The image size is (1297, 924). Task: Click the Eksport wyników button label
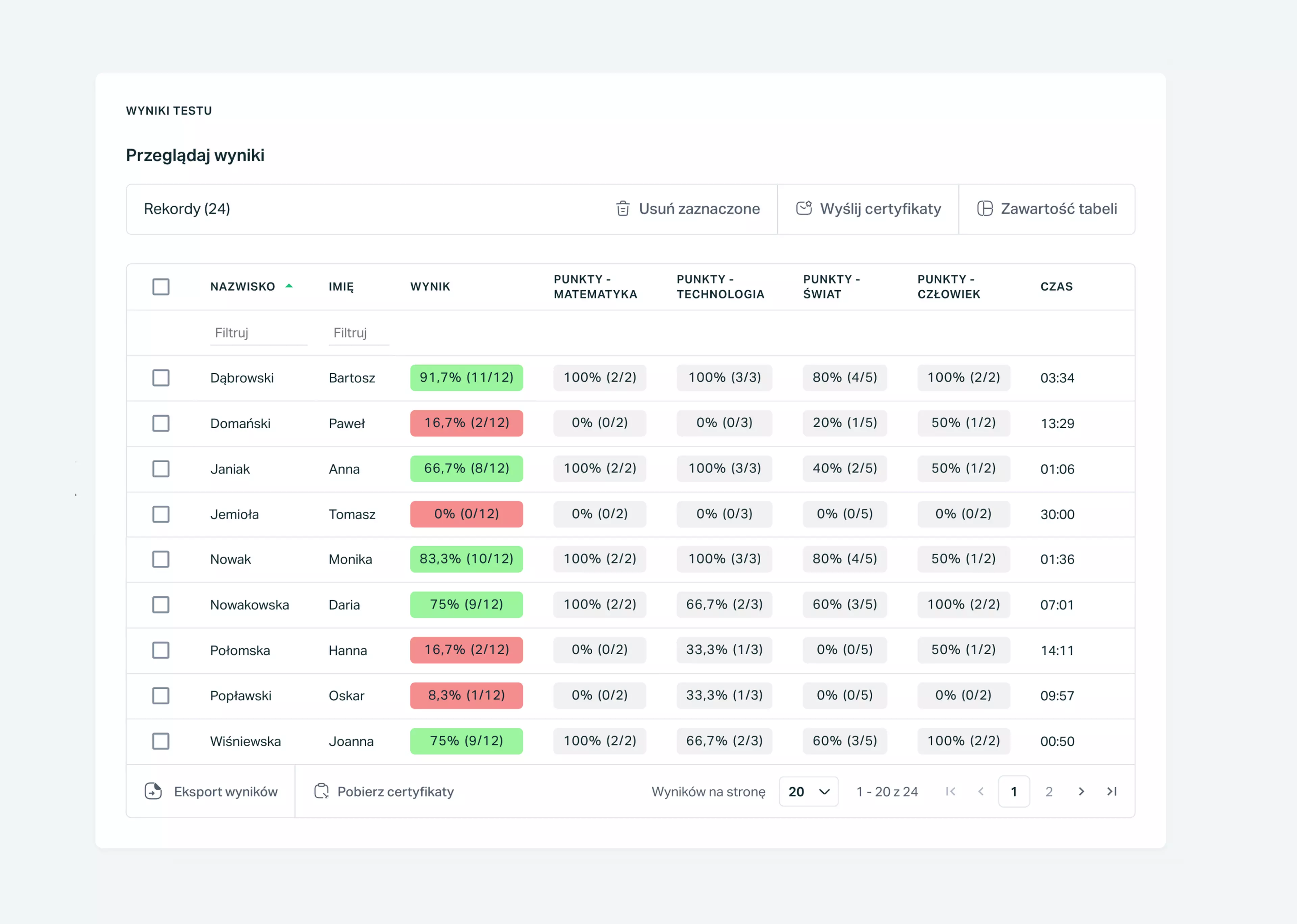(x=226, y=791)
